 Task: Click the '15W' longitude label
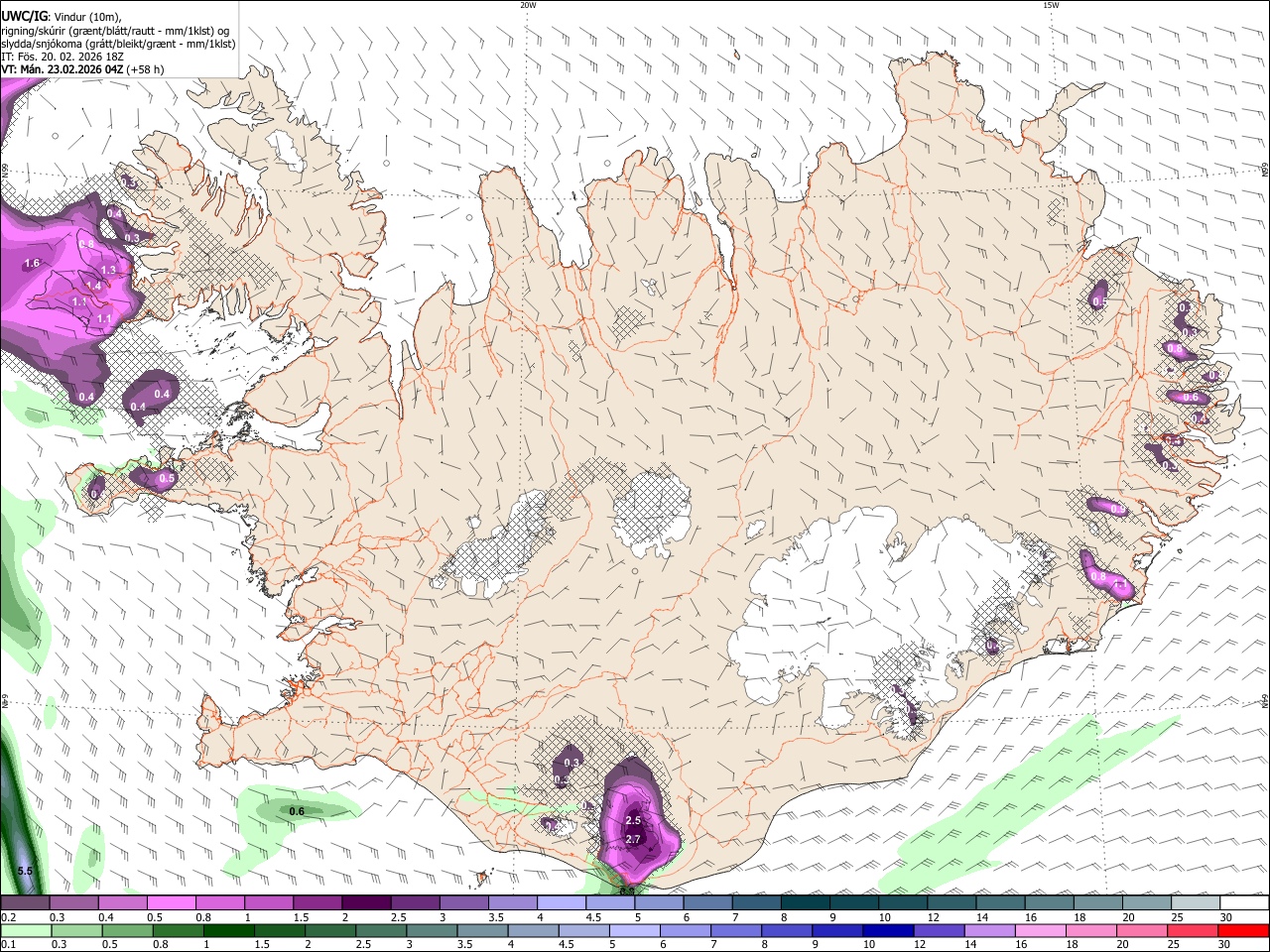click(1051, 5)
